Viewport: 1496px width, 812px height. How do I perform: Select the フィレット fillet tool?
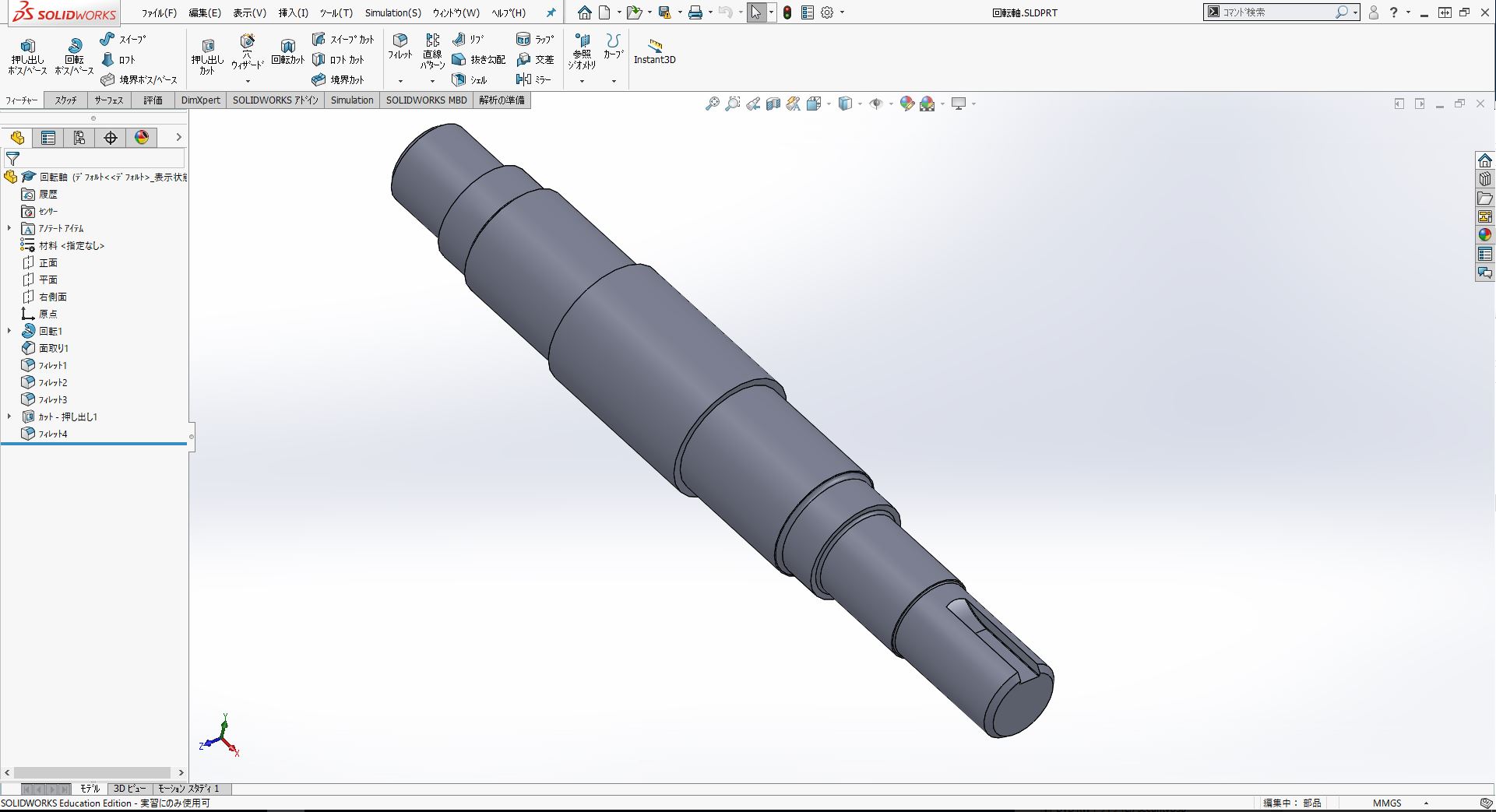point(400,47)
